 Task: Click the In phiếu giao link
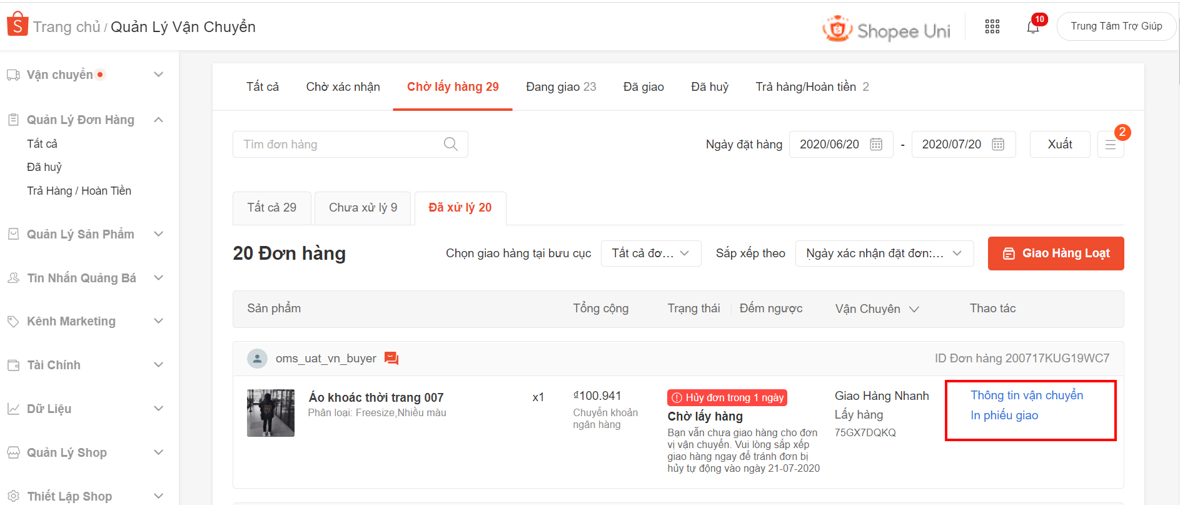pyautogui.click(x=1004, y=415)
